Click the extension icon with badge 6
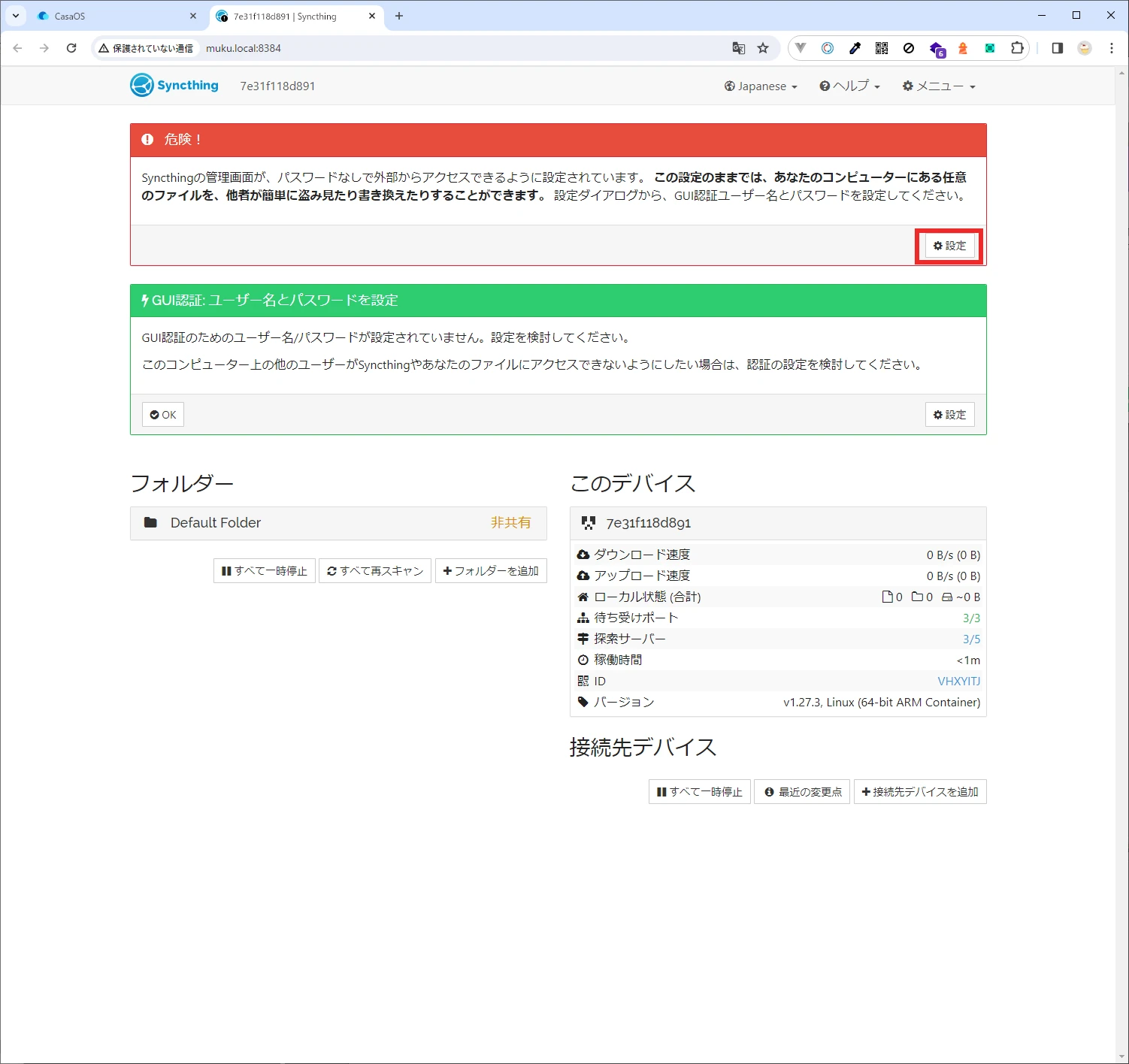Image resolution: width=1129 pixels, height=1064 pixels. pos(937,49)
